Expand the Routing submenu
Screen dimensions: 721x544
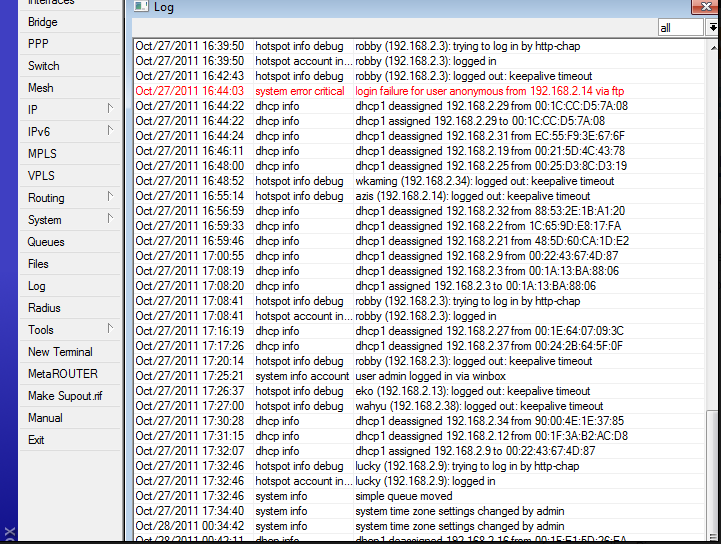click(110, 197)
